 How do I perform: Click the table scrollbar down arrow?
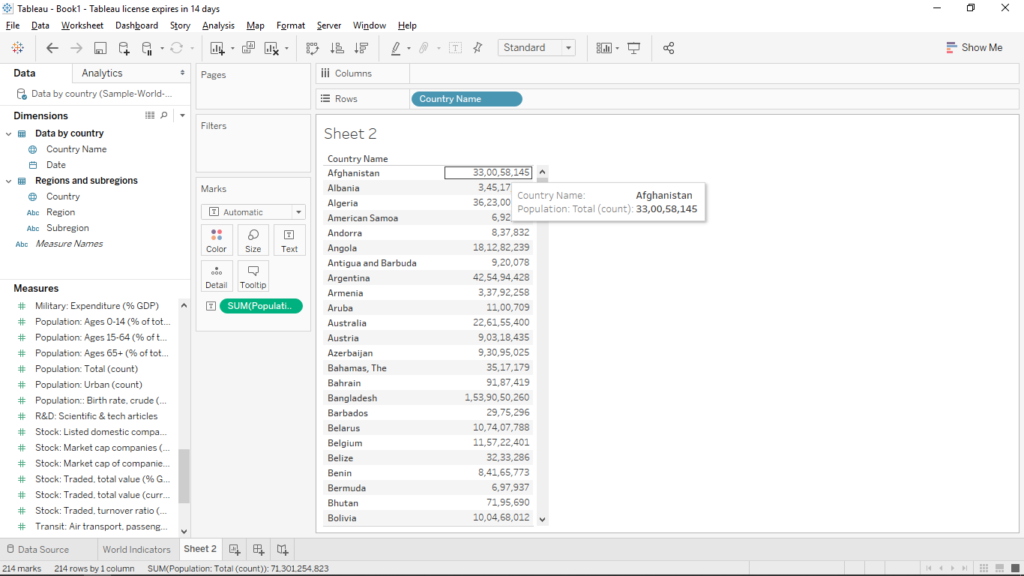point(541,518)
